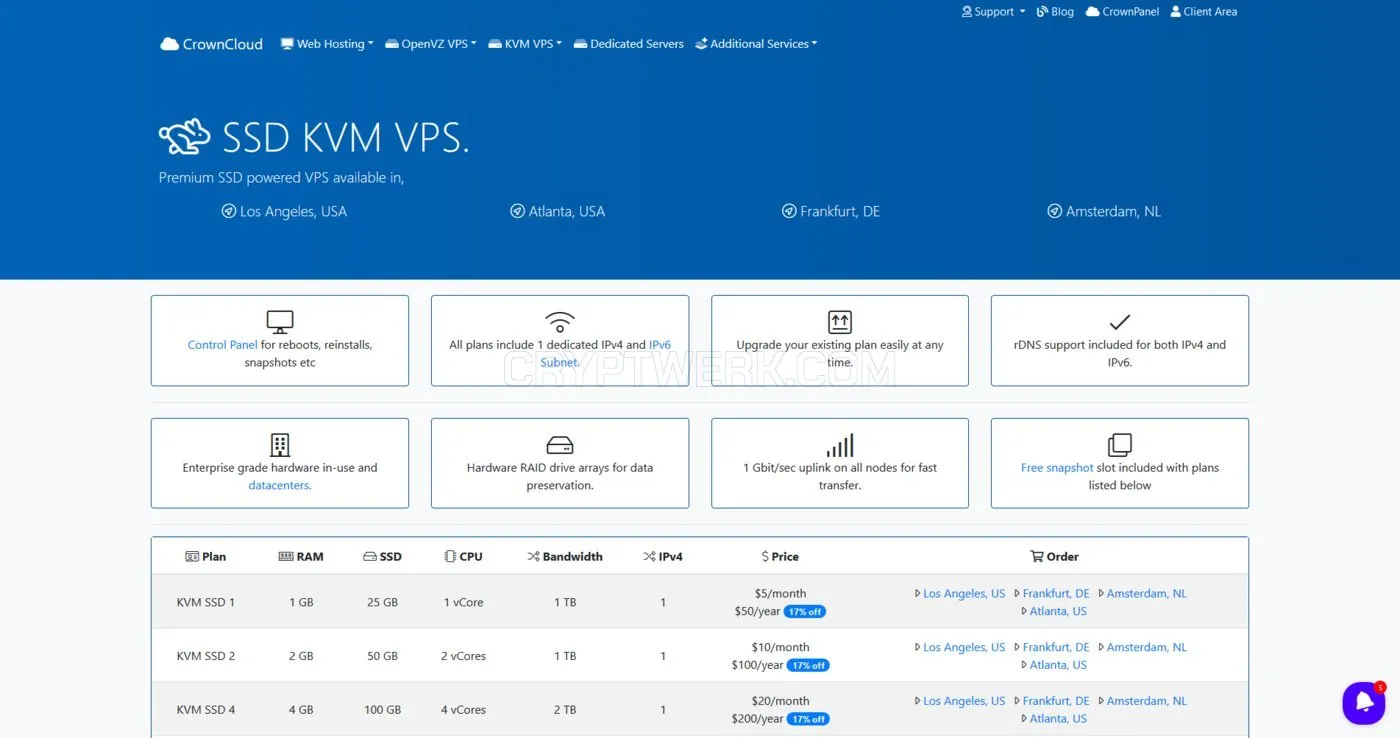Visit the Blog link

click(x=1055, y=12)
